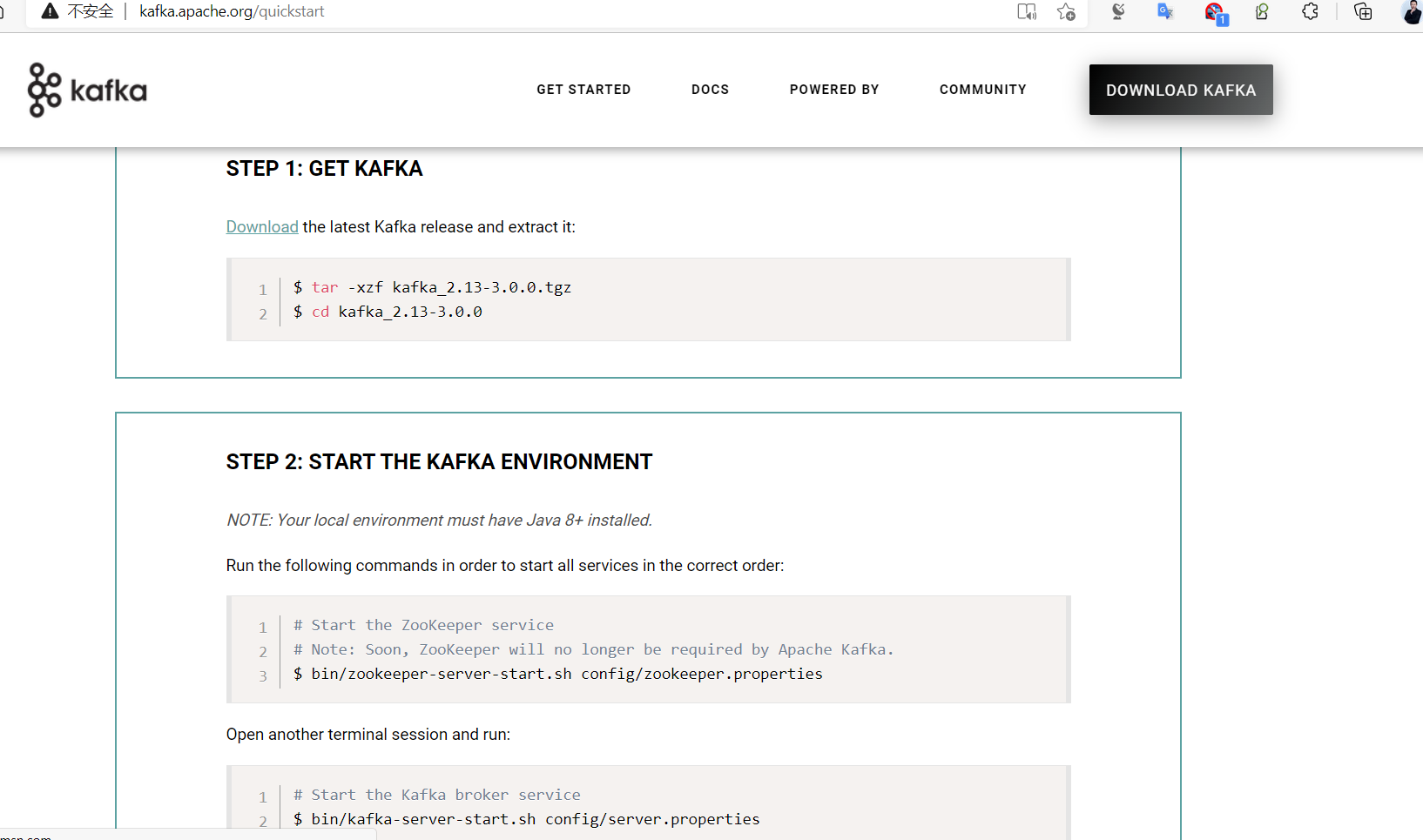This screenshot has height=840, width=1423.
Task: Open the GET STARTED menu
Action: pos(583,90)
